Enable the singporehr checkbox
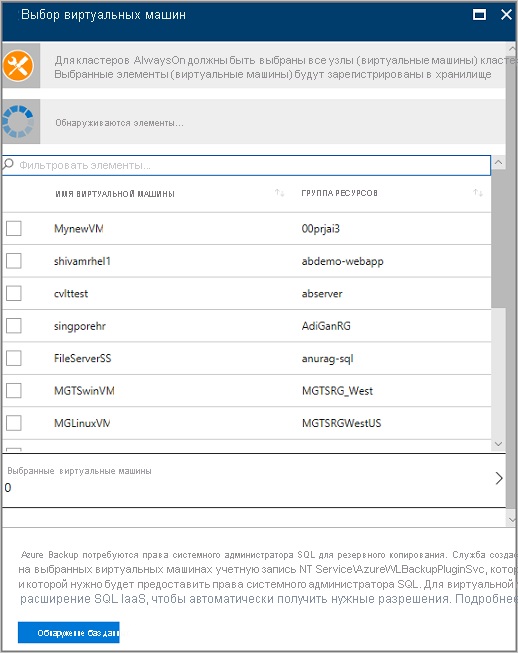This screenshot has width=518, height=653. 14,326
